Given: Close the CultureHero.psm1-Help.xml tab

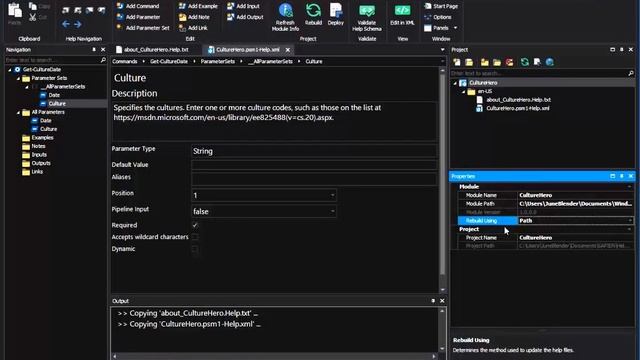Looking at the screenshot, I should 288,50.
